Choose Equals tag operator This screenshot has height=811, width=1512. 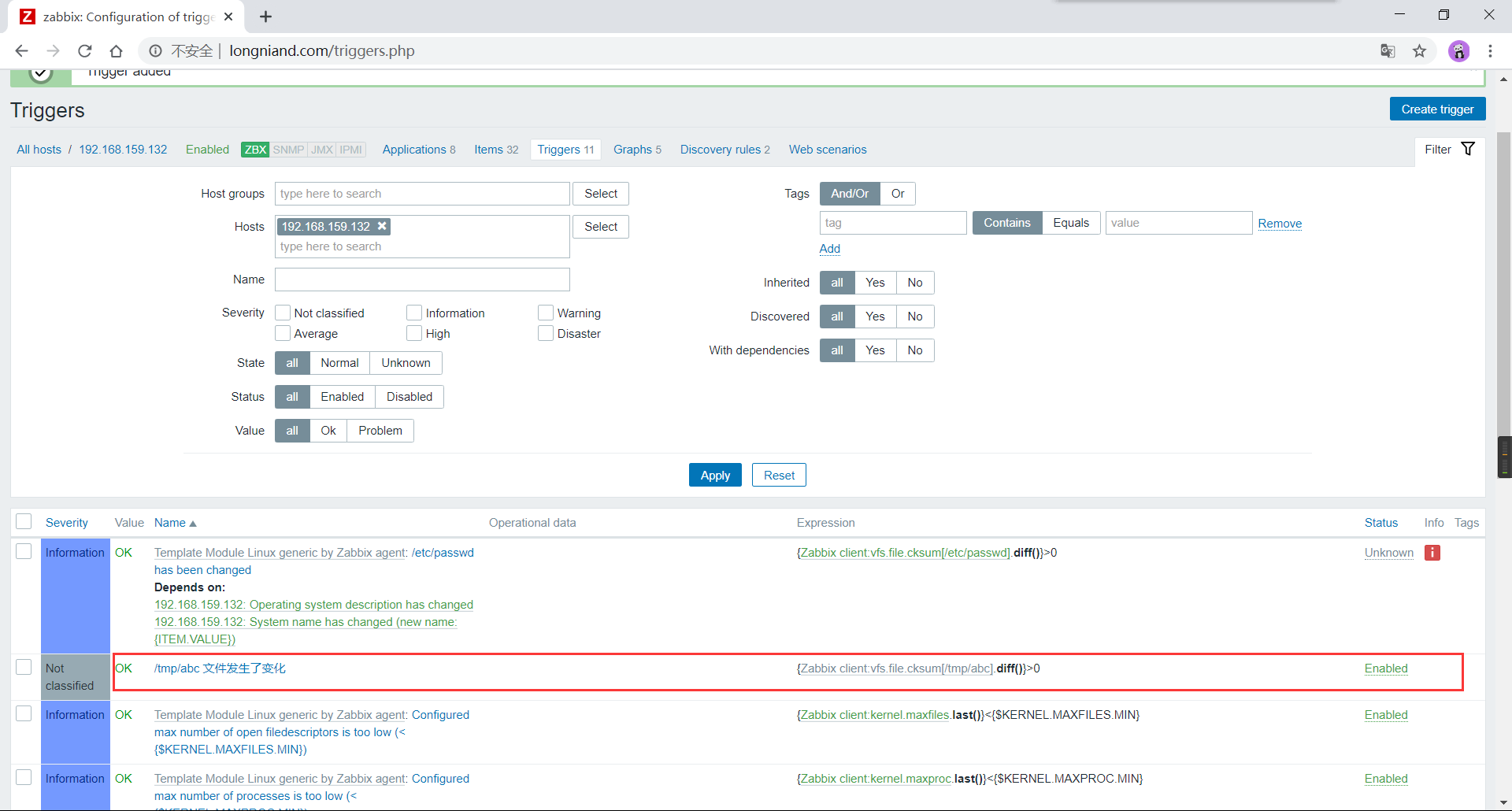coord(1071,223)
